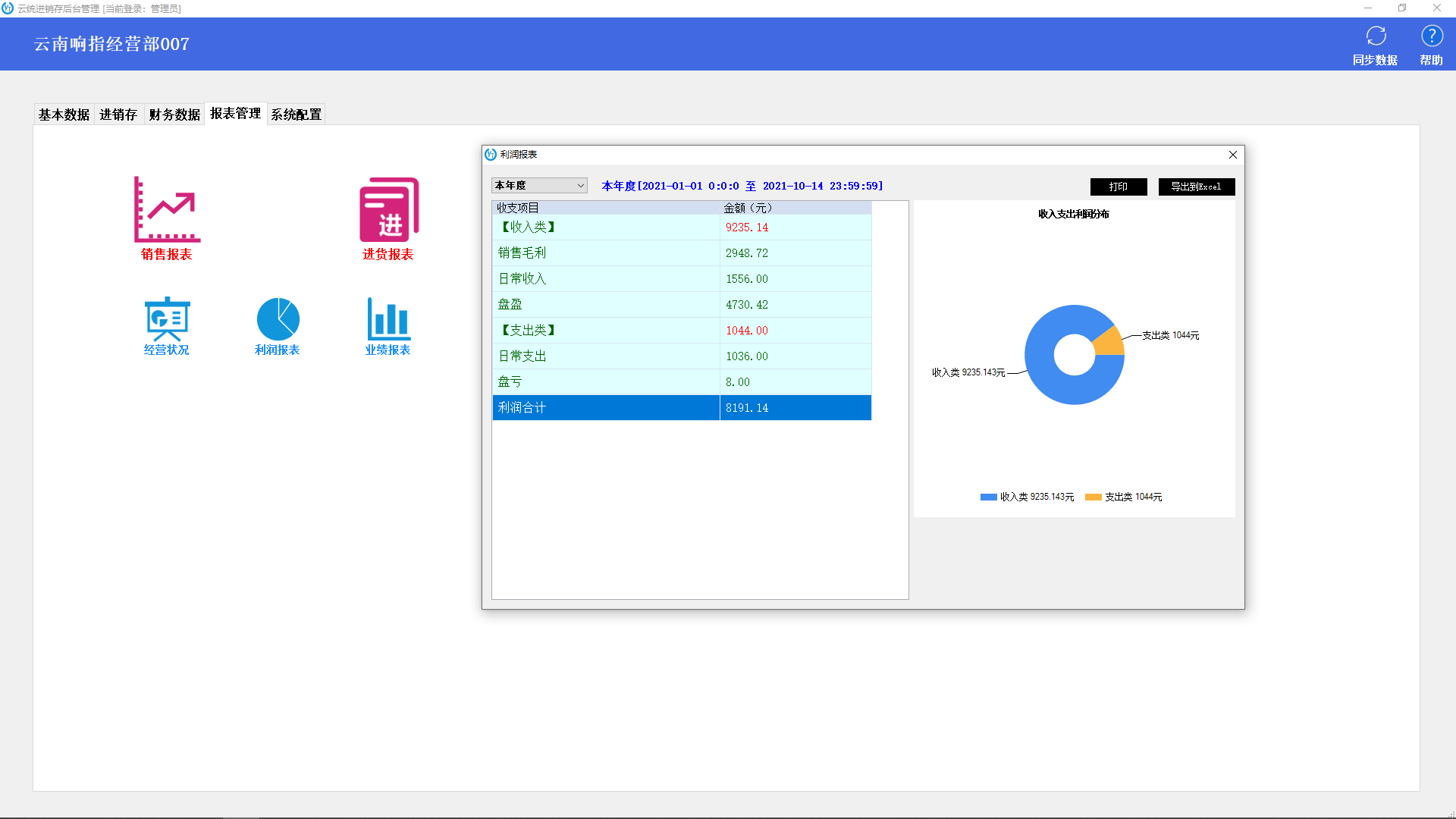This screenshot has height=819, width=1456.
Task: Select the 利润合计 highlighted row
Action: coord(681,407)
